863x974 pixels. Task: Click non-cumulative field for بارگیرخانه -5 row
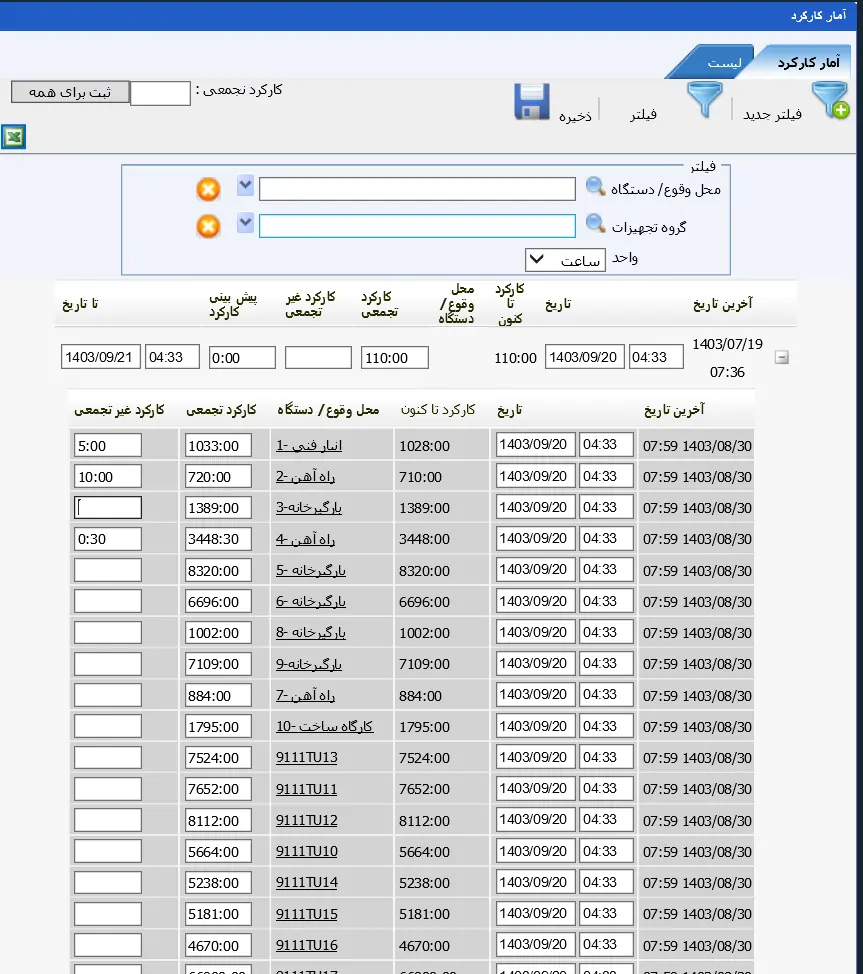[108, 571]
